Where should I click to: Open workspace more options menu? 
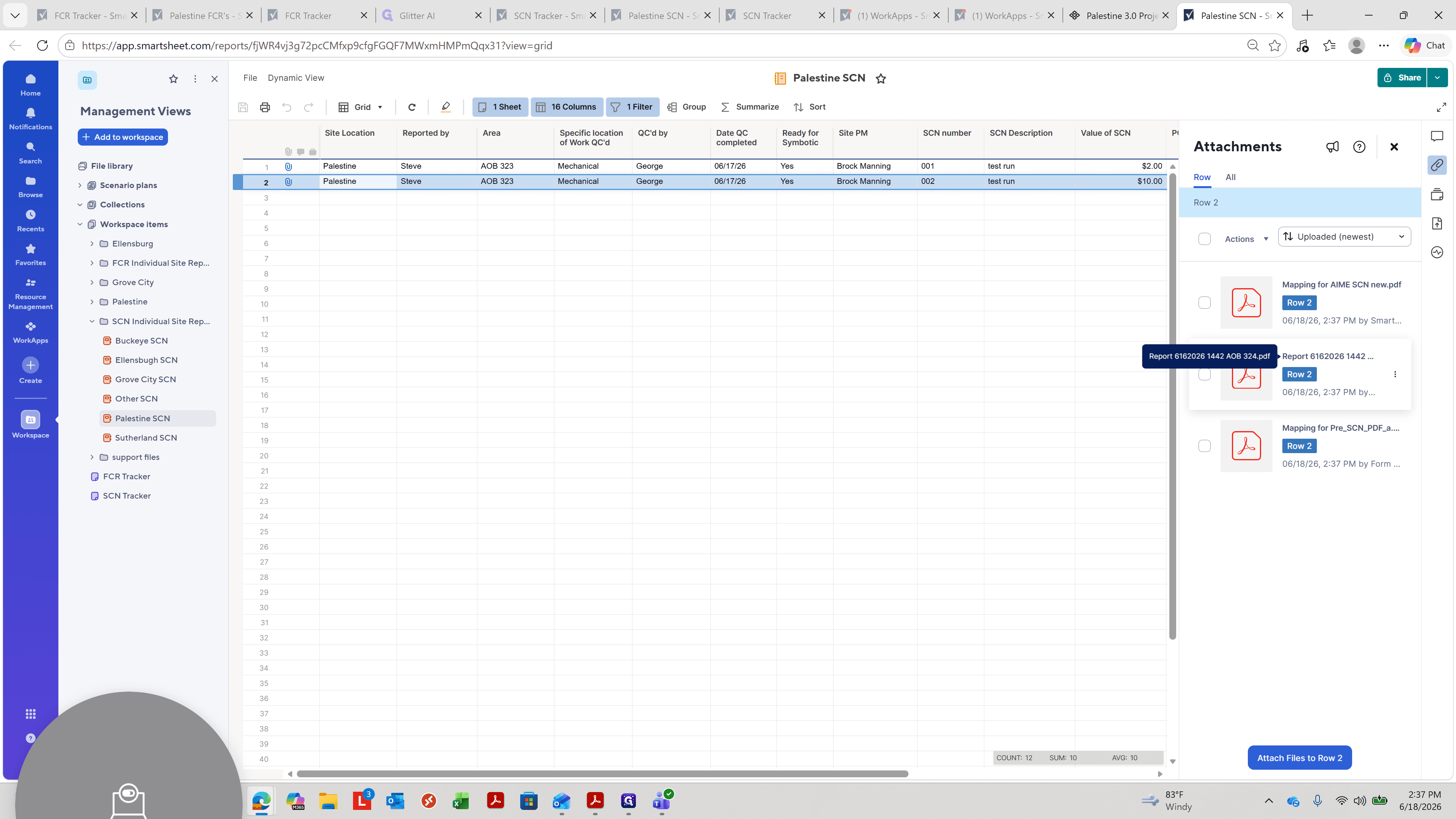click(195, 79)
